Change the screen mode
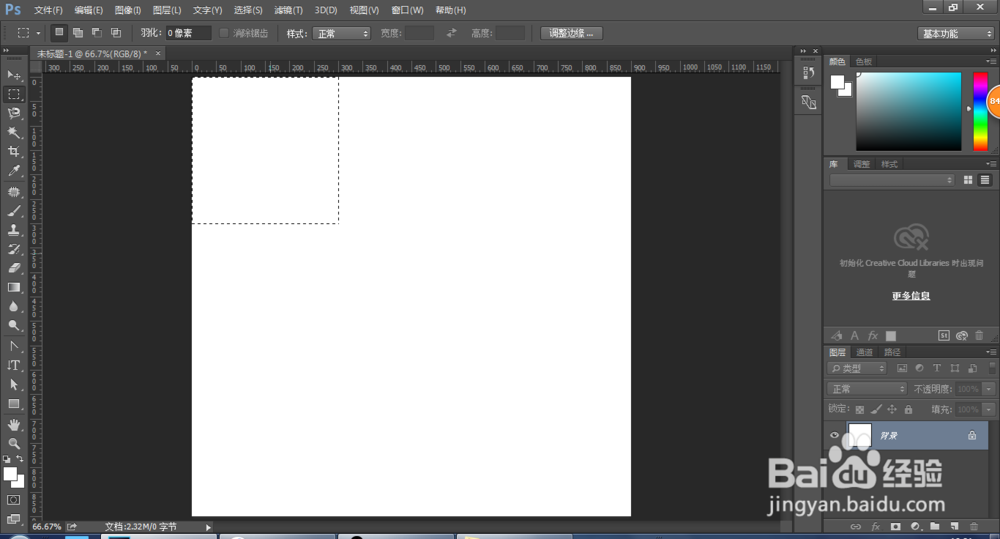The height and width of the screenshot is (539, 1000). (13, 519)
